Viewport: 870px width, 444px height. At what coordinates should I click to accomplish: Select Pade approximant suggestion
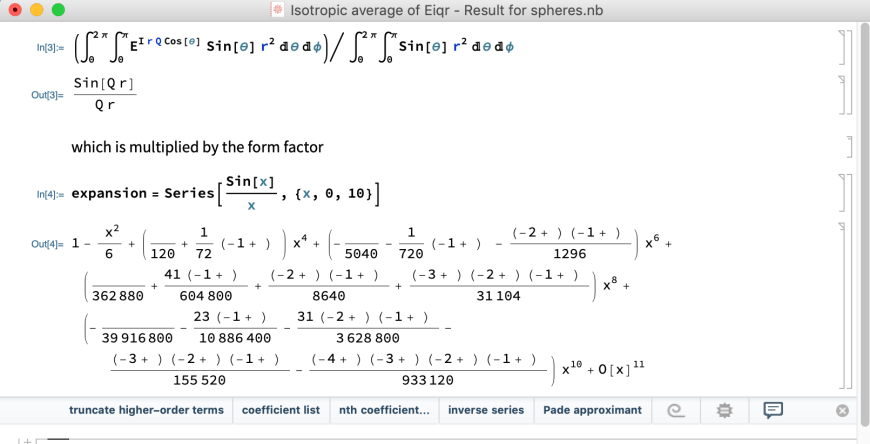592,410
